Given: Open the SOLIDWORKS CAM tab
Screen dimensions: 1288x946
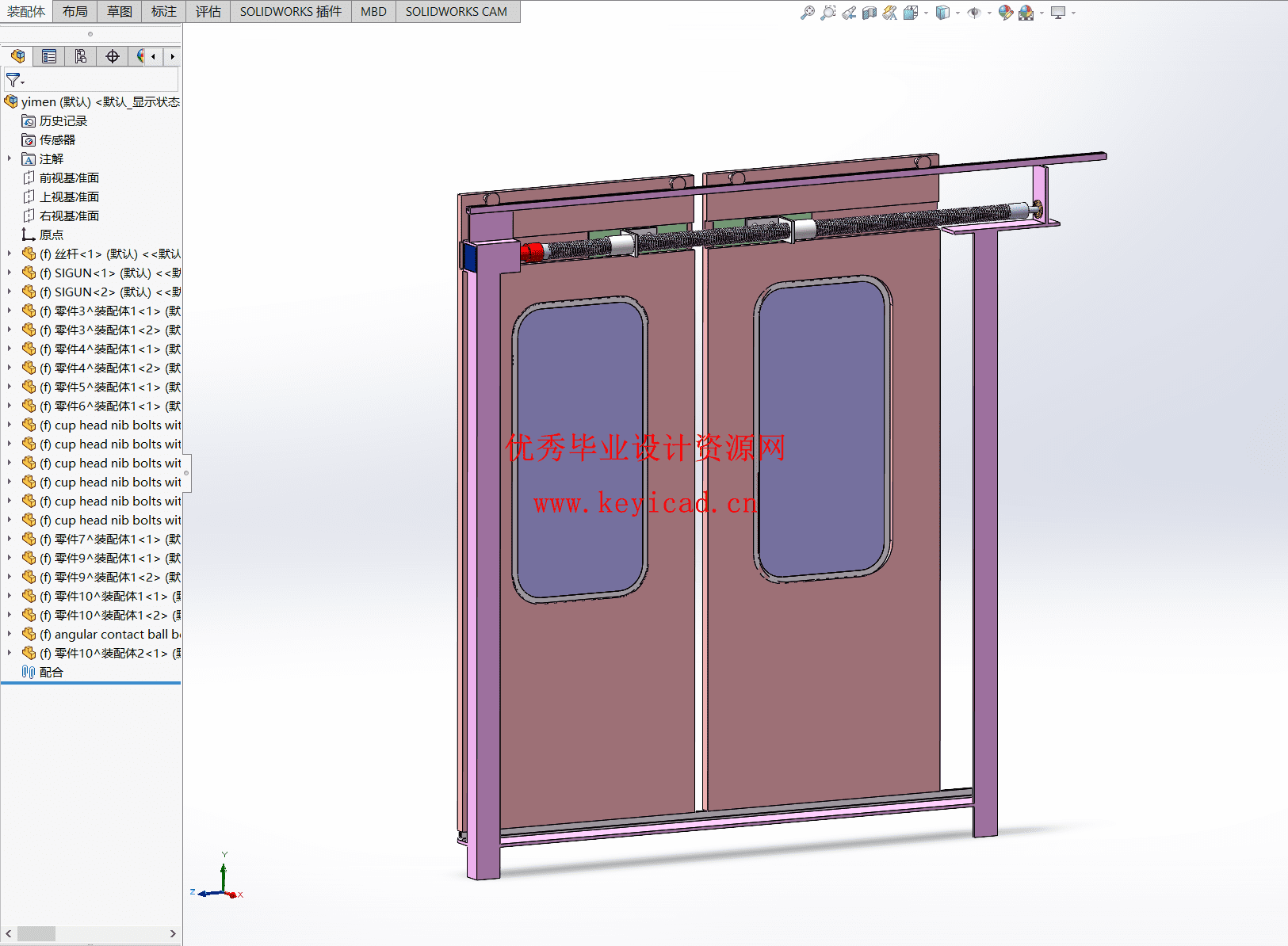Looking at the screenshot, I should click(x=456, y=11).
